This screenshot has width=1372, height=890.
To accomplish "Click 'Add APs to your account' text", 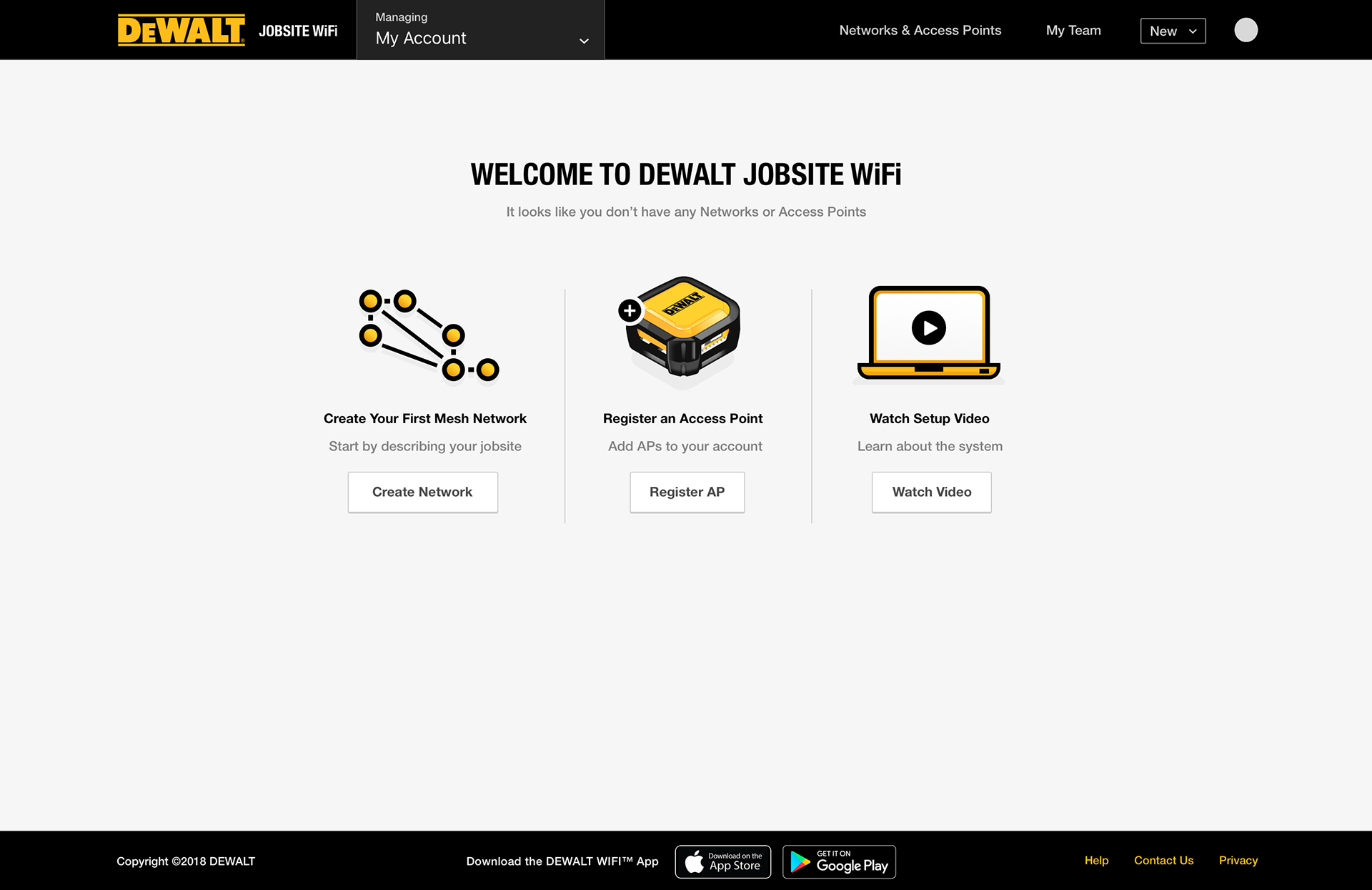I will (x=685, y=446).
